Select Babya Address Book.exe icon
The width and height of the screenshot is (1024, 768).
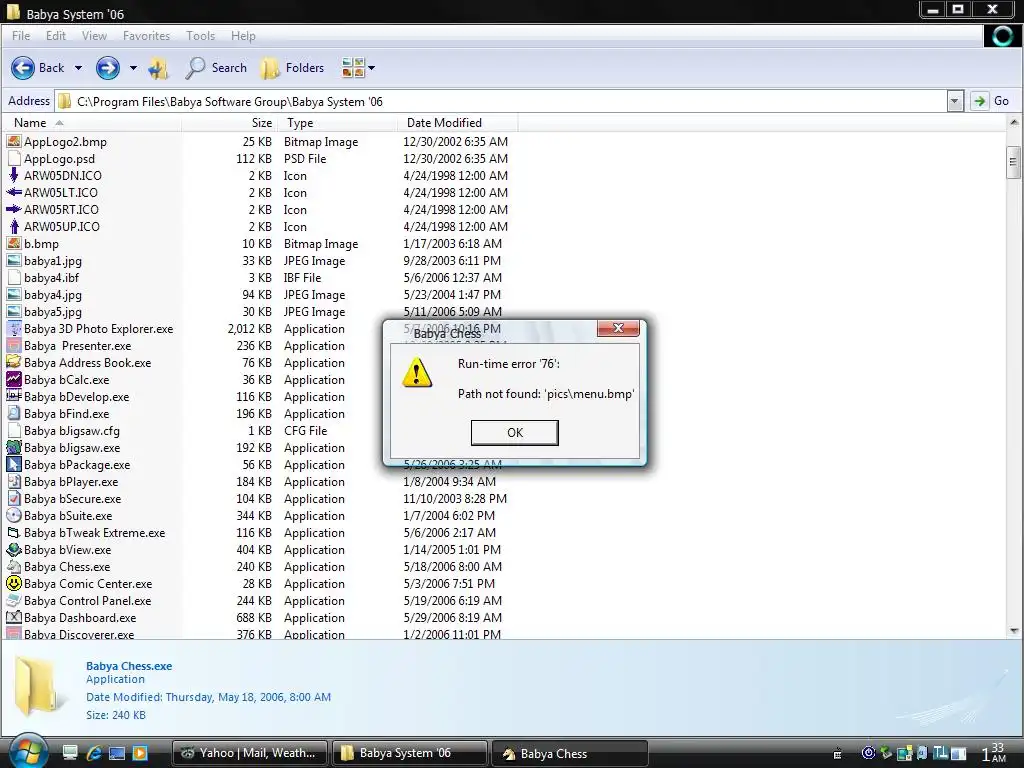pos(14,362)
